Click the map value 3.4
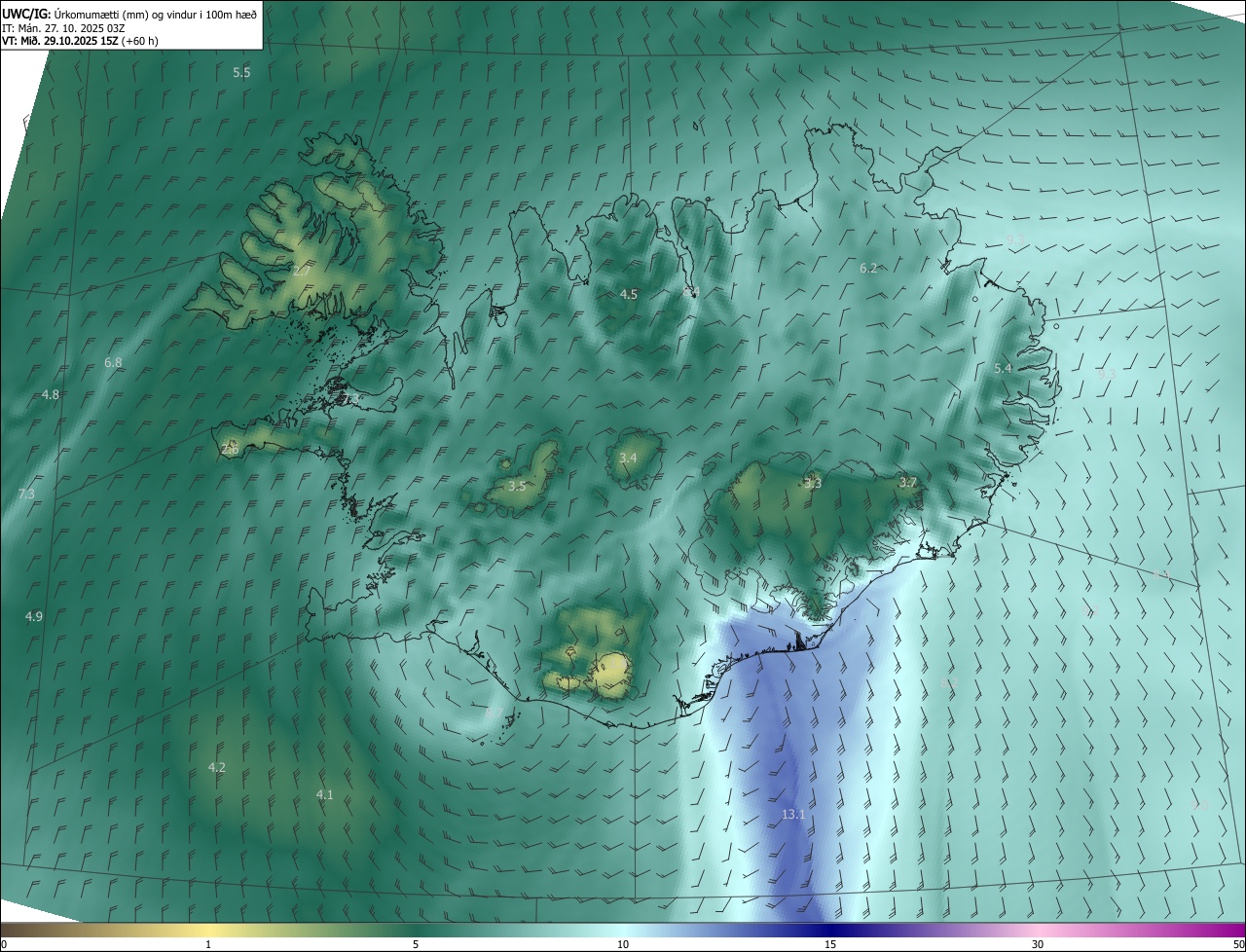 coord(628,458)
